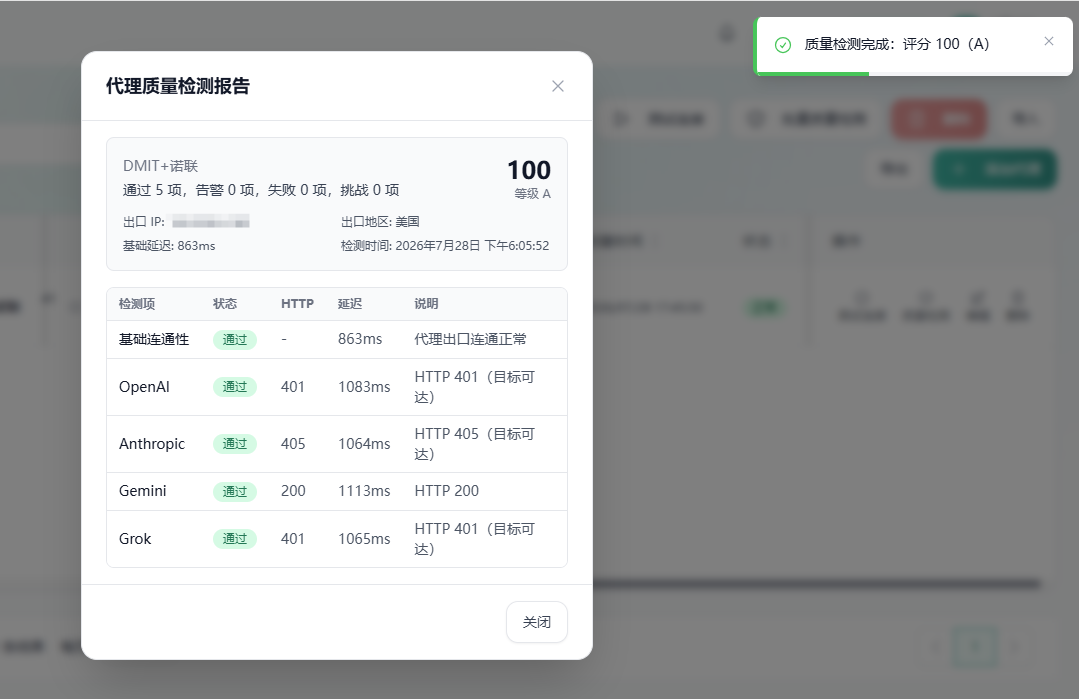
Task: Click the 1083ms latency in OpenAI row
Action: [x=364, y=387]
